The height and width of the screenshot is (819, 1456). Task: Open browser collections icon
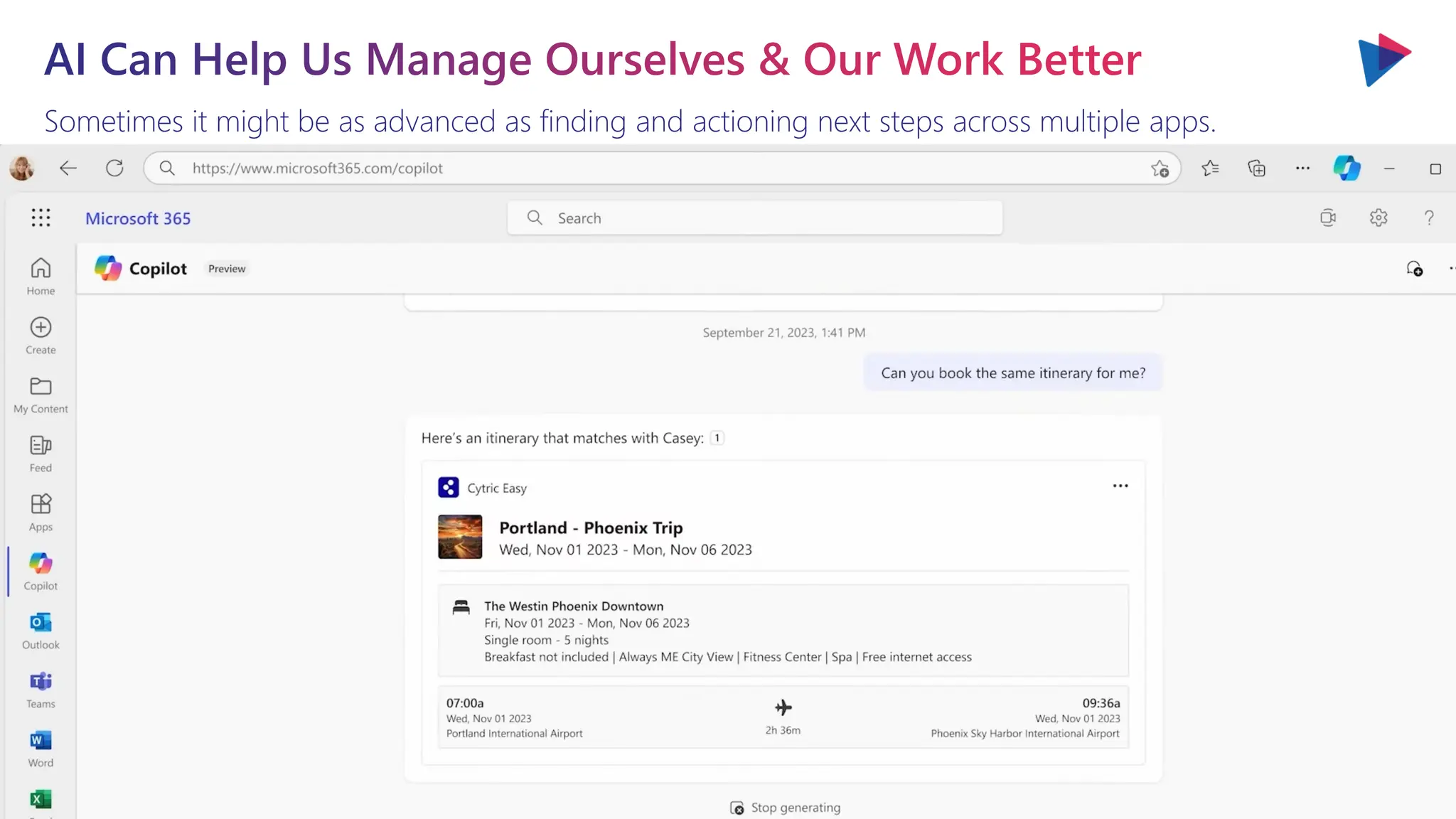click(x=1256, y=168)
